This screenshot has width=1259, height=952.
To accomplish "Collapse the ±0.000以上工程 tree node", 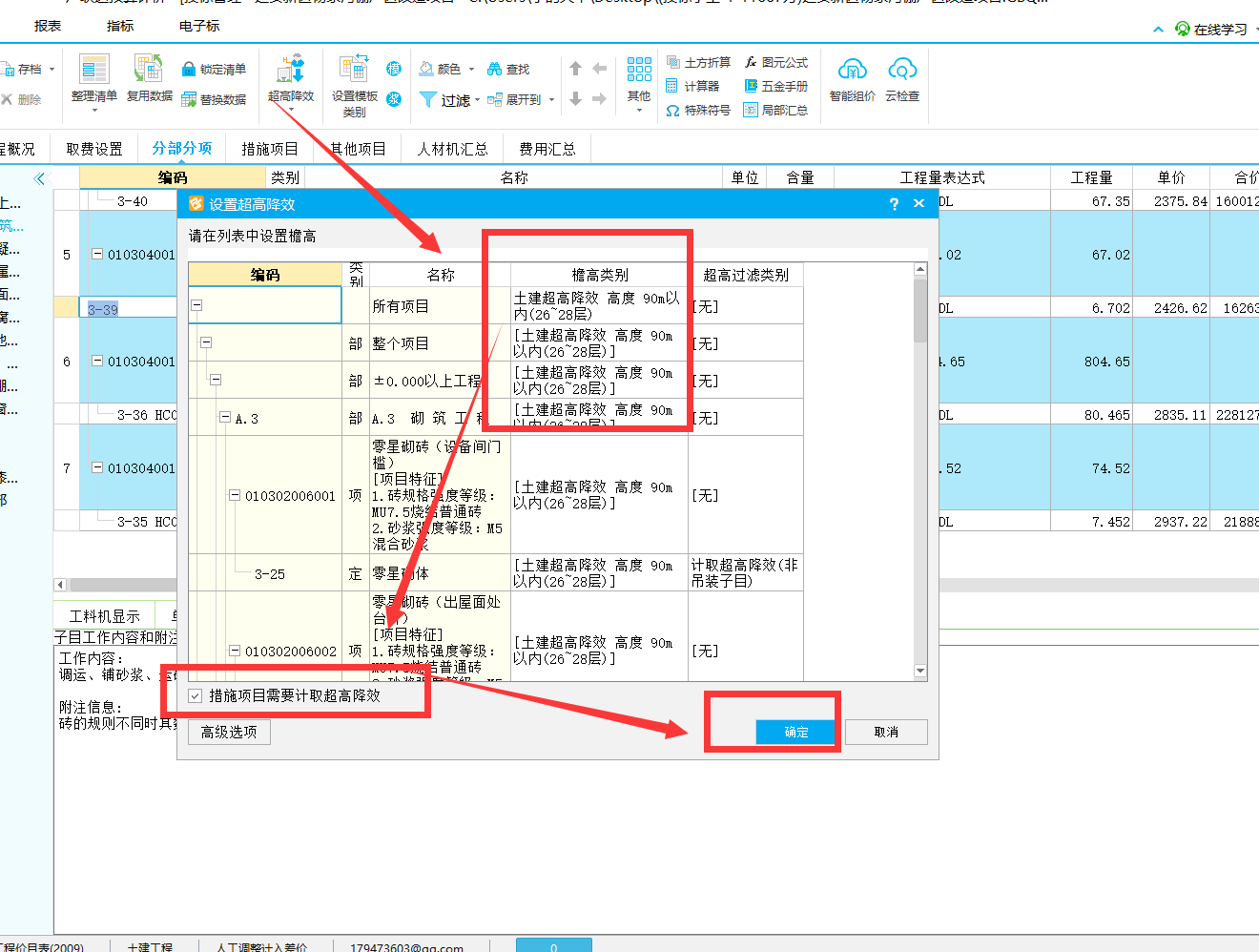I will click(216, 380).
